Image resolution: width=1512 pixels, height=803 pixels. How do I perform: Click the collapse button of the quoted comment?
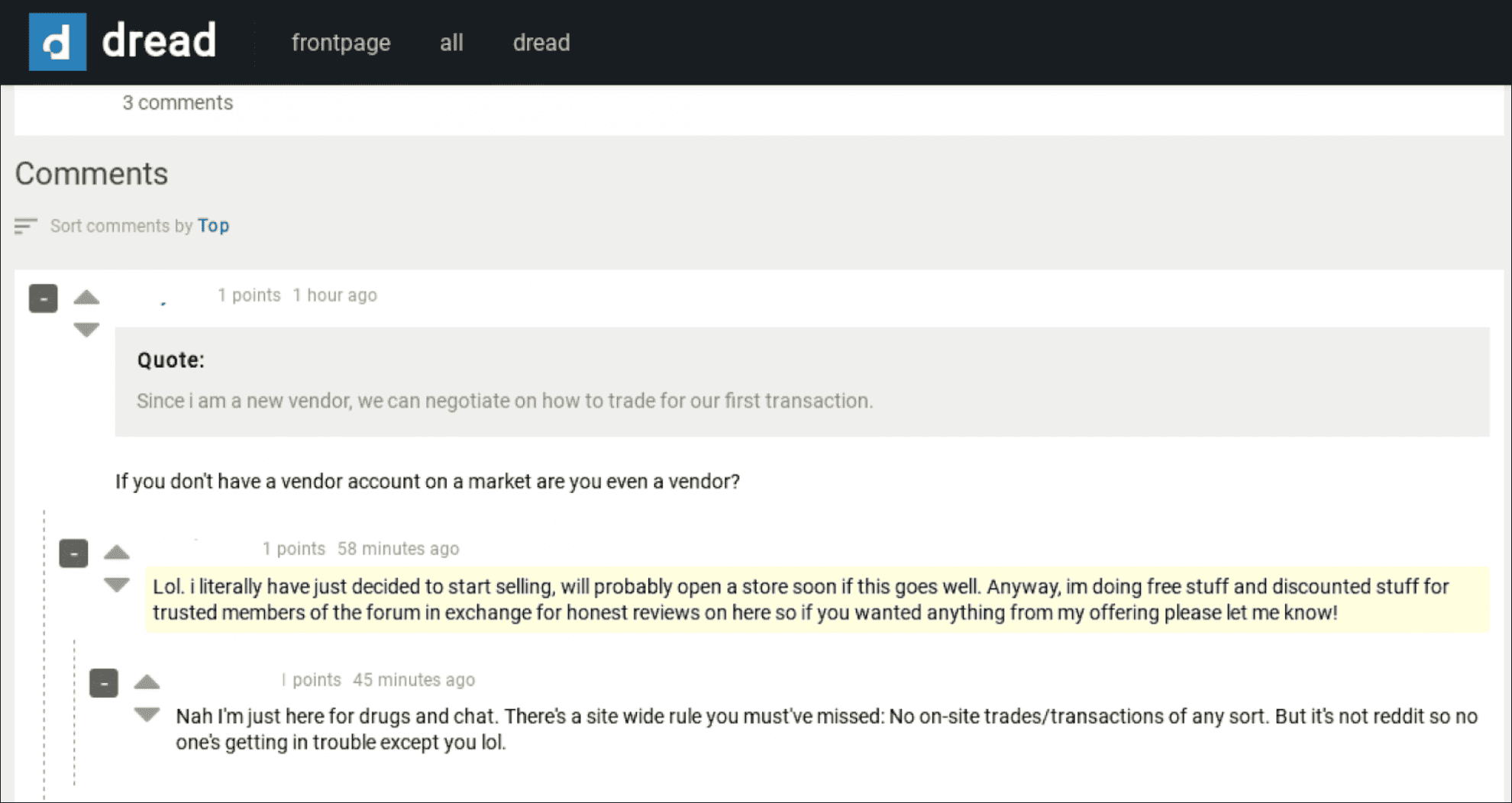click(43, 298)
